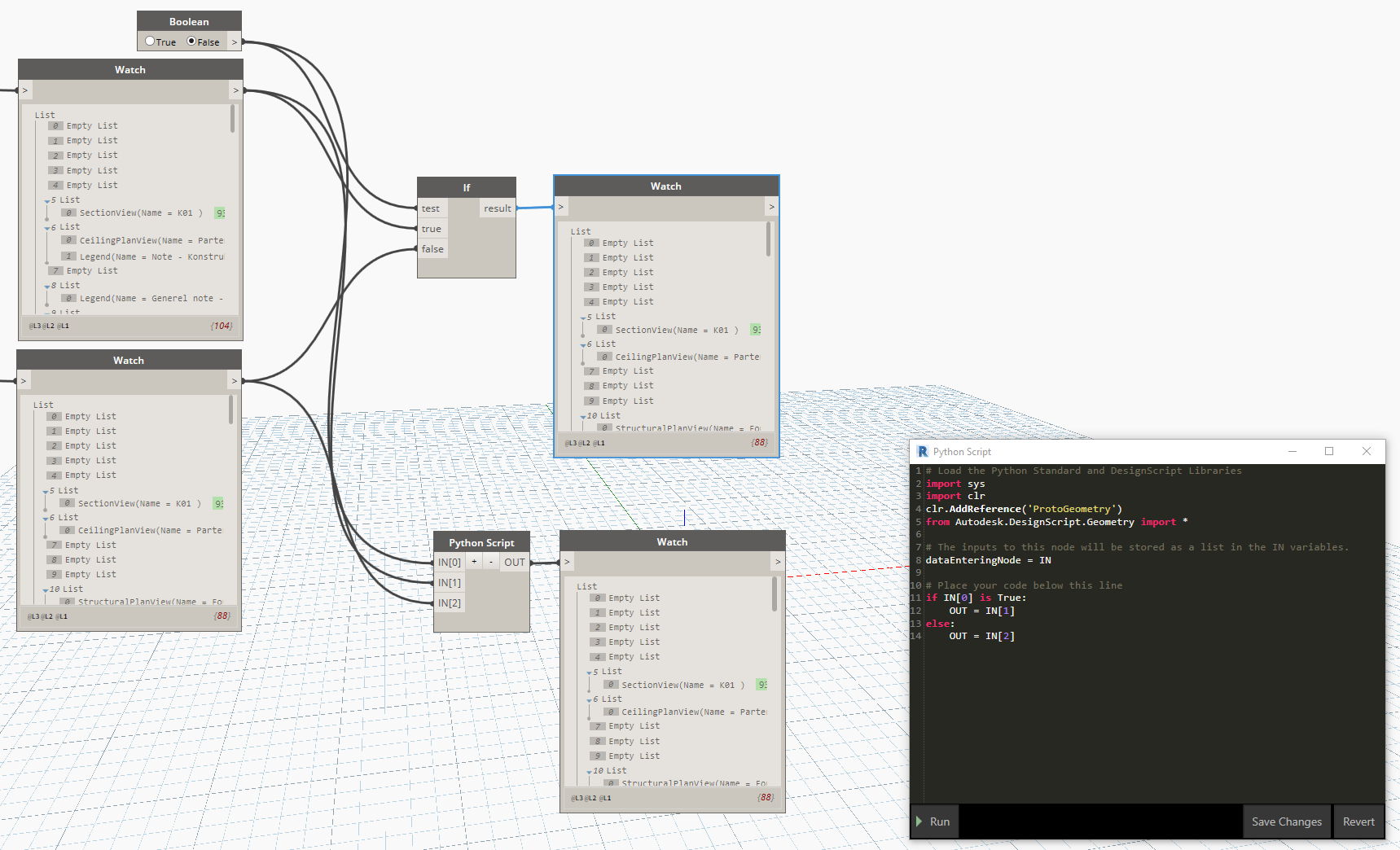Click the input port of the Watch after If result
Screen dimensions: 1400x850
click(561, 207)
